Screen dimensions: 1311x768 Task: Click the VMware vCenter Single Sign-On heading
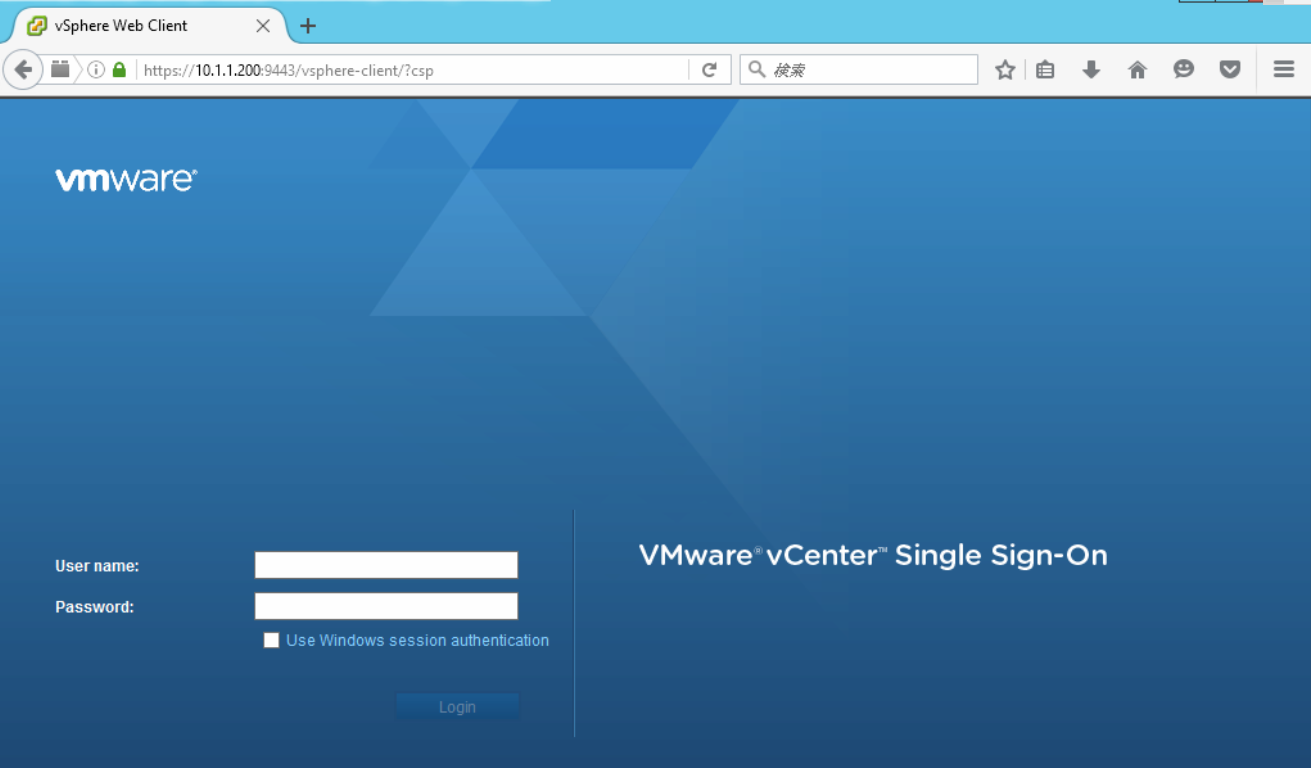(873, 555)
